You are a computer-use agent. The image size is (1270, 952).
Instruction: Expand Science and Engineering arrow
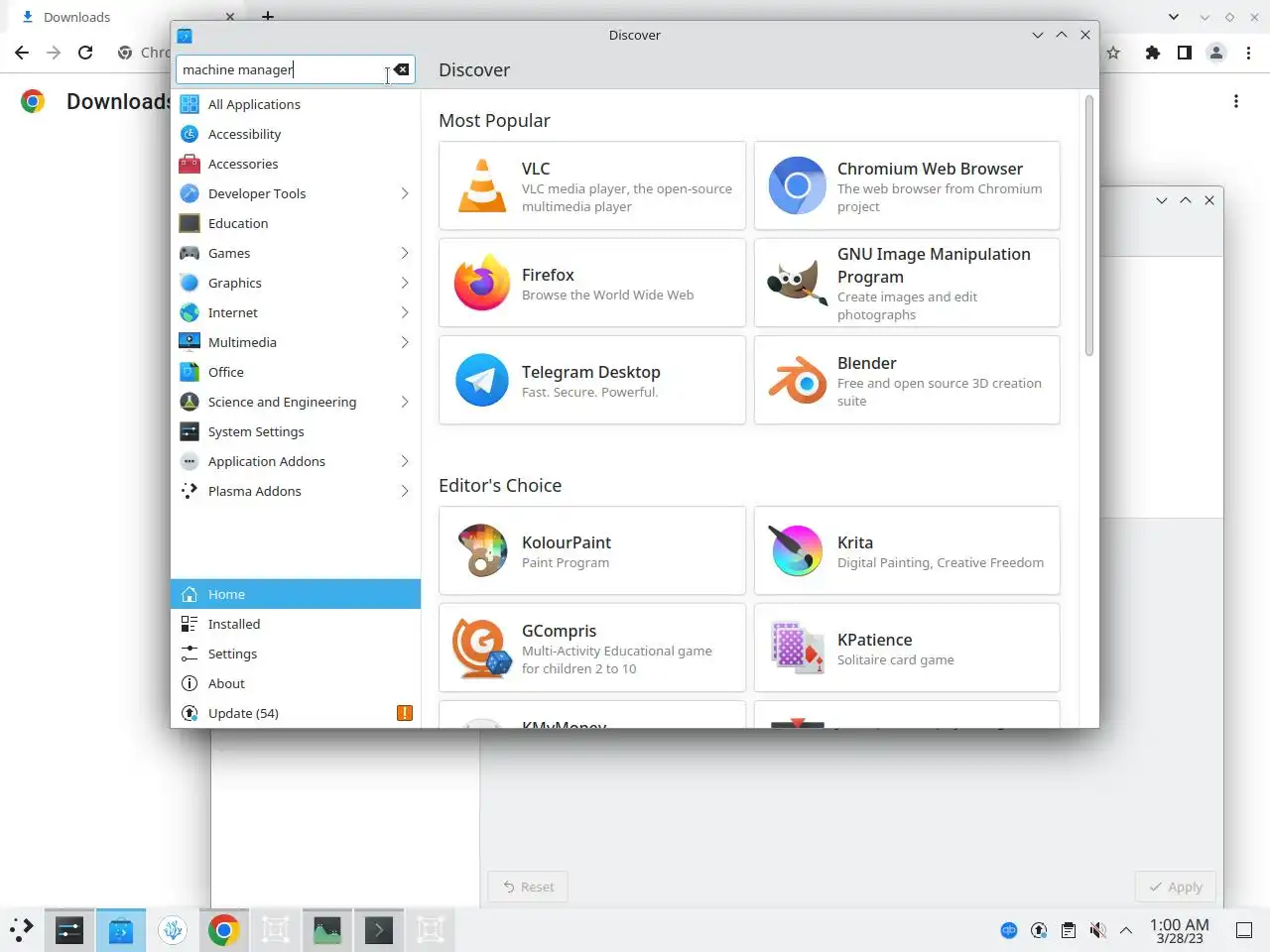pyautogui.click(x=405, y=402)
